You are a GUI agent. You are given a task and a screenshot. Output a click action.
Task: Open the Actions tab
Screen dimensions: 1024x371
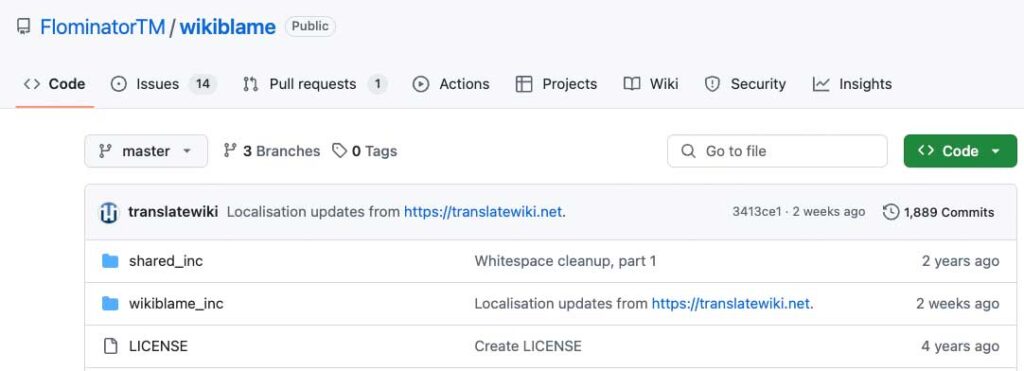click(451, 84)
